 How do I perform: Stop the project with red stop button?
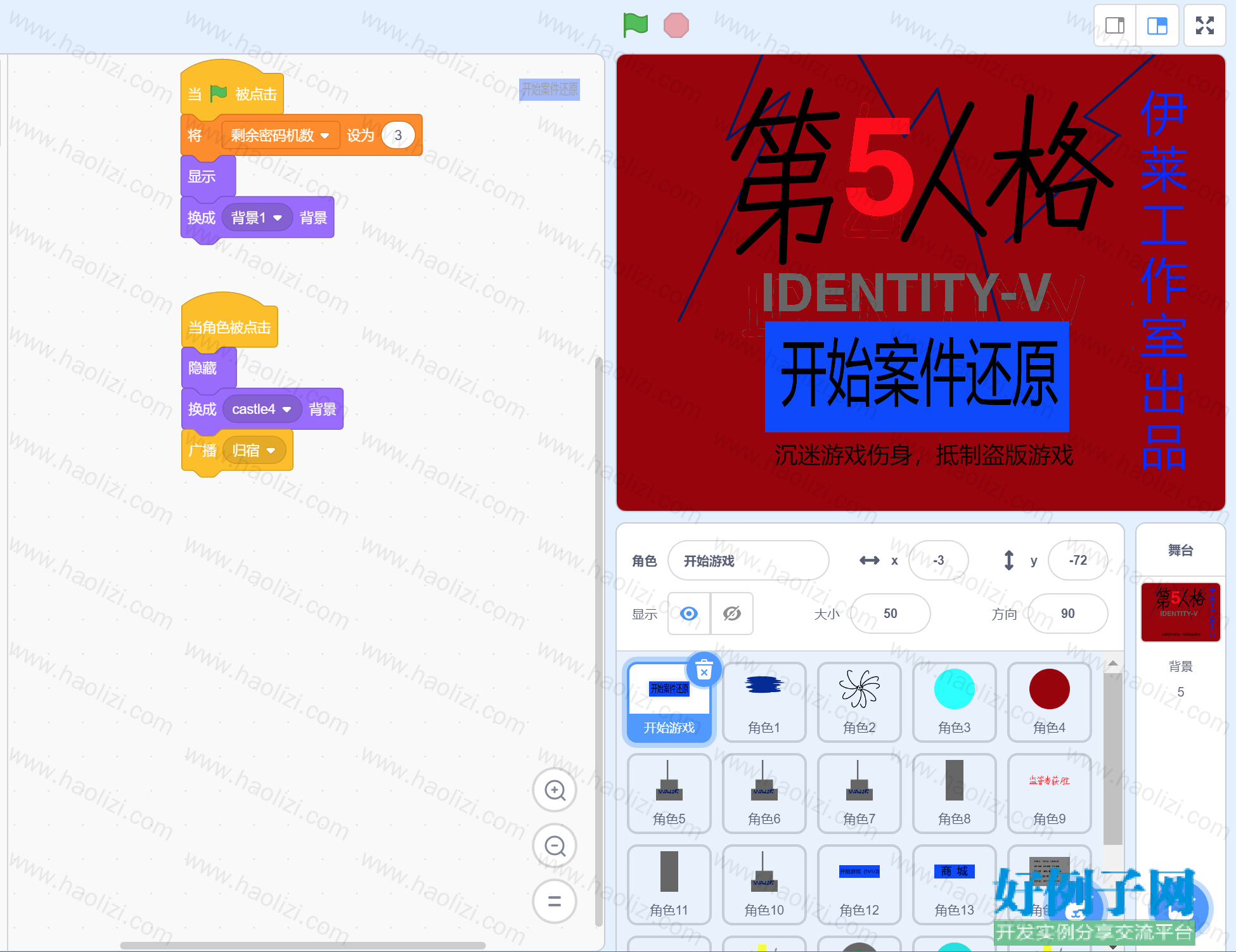(x=676, y=25)
